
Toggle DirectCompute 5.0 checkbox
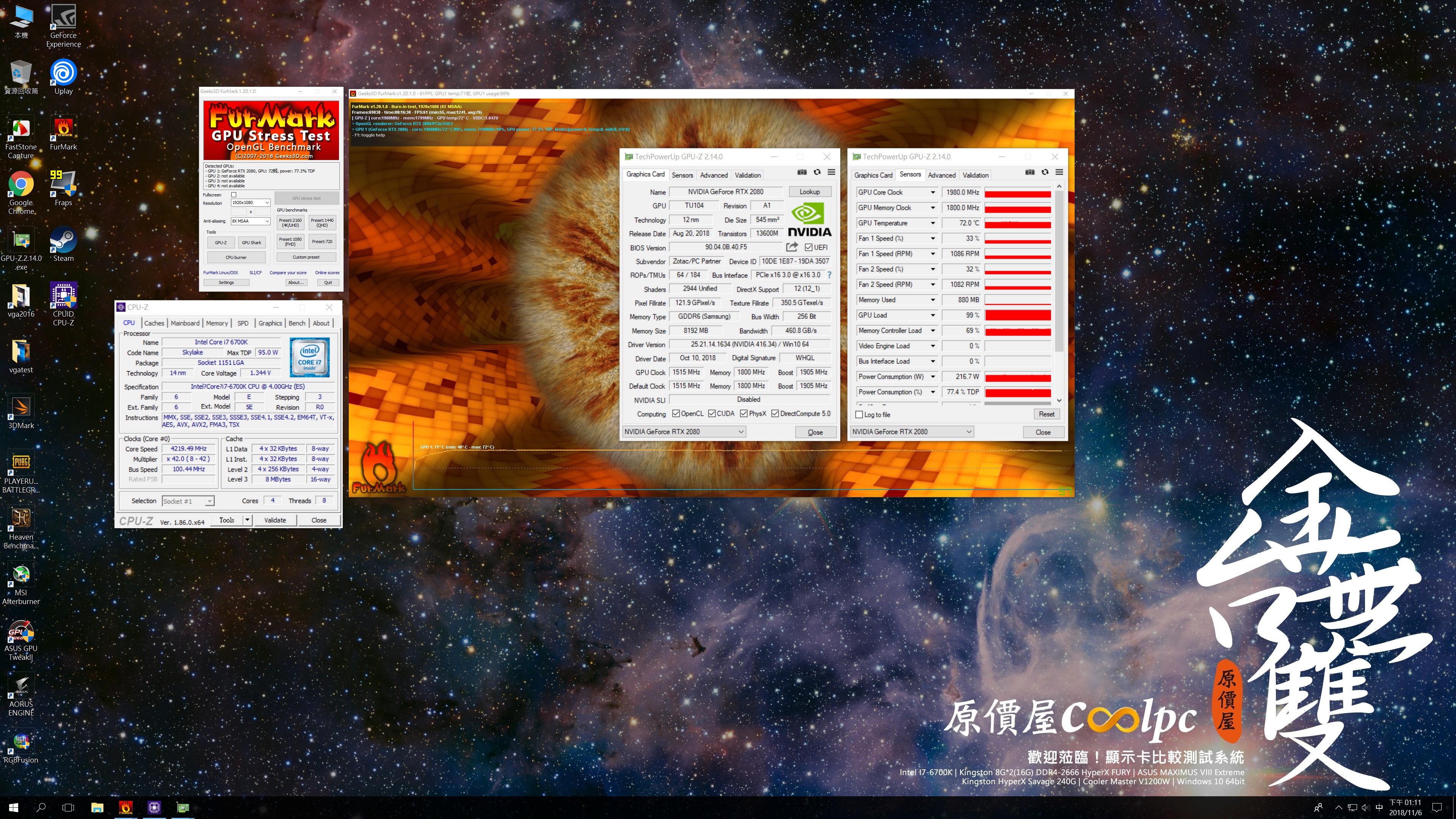pos(775,414)
